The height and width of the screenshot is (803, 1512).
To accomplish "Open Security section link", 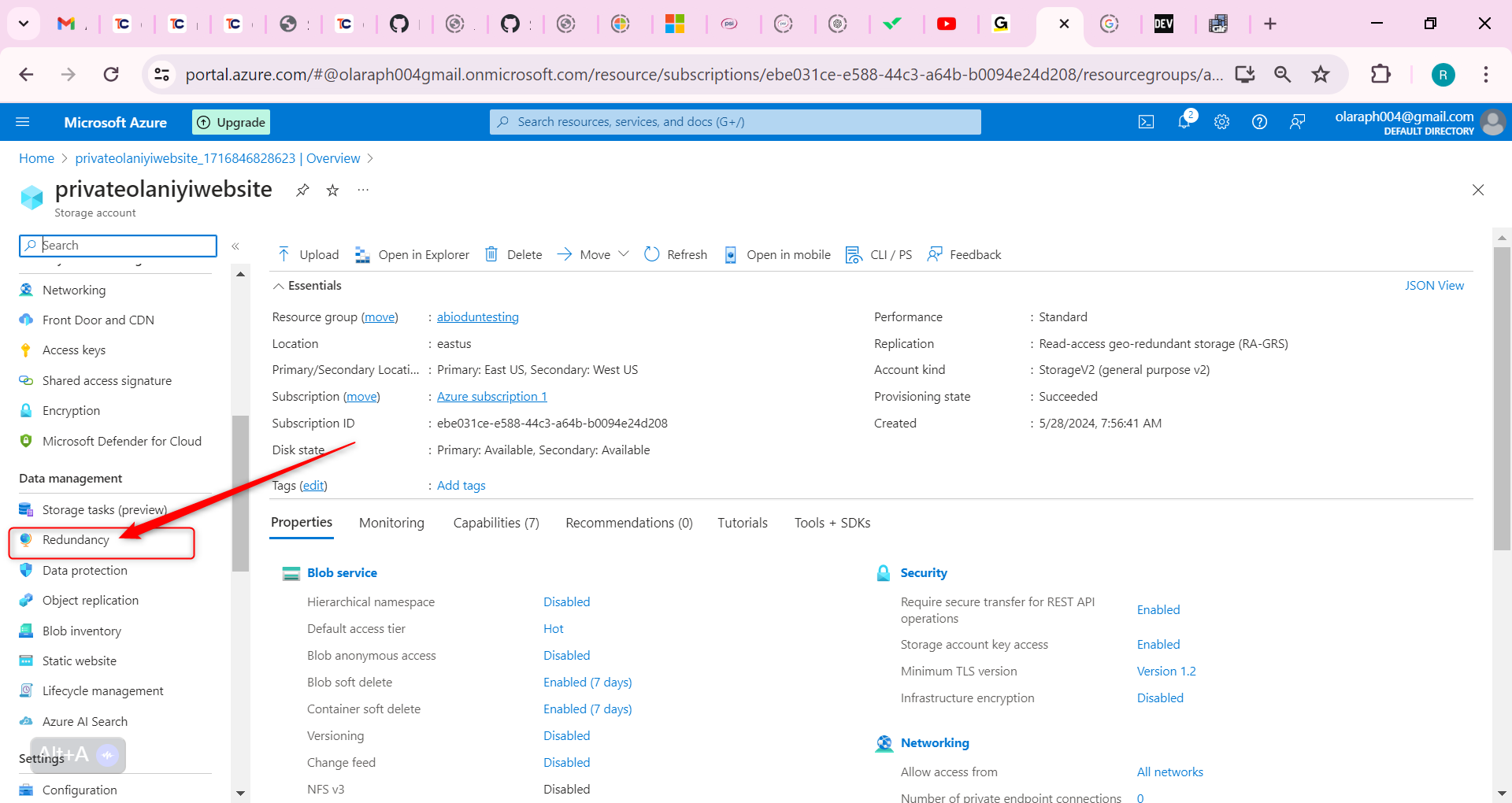I will click(924, 572).
